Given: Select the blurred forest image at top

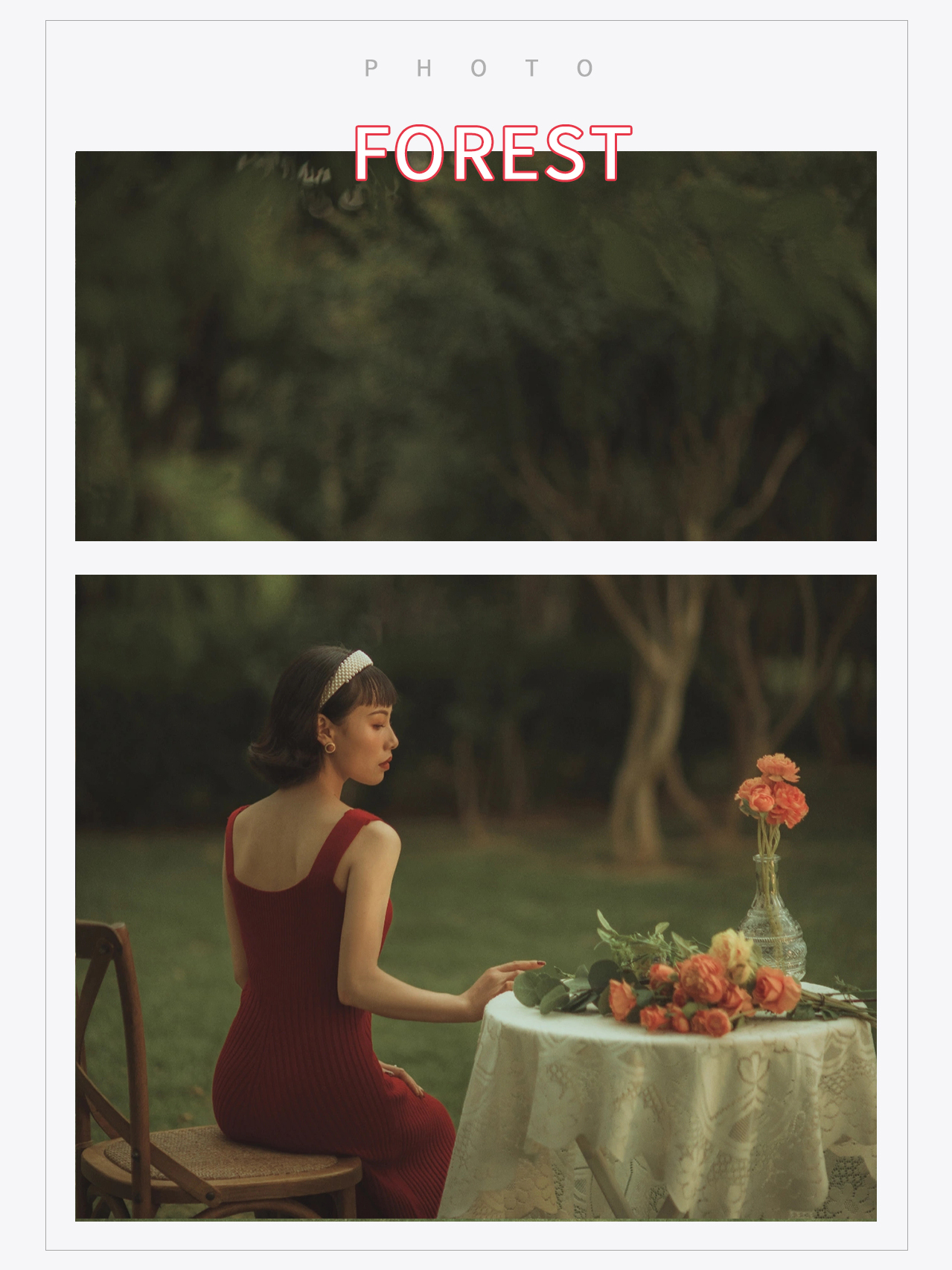Looking at the screenshot, I should tap(476, 346).
